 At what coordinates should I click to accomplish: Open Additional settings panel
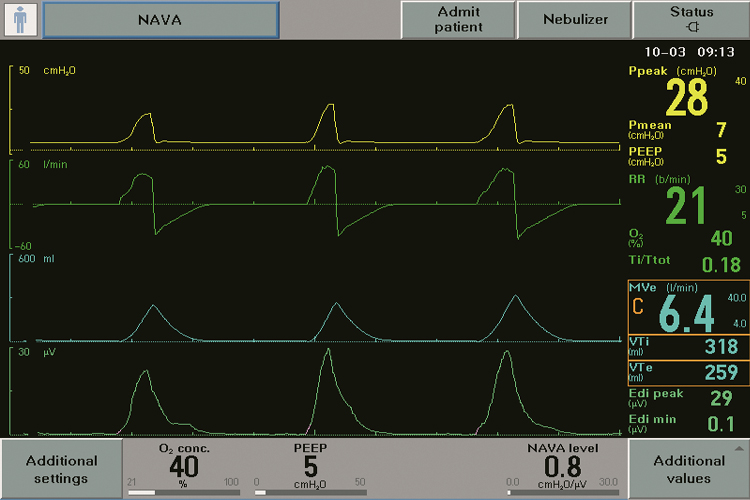click(61, 469)
